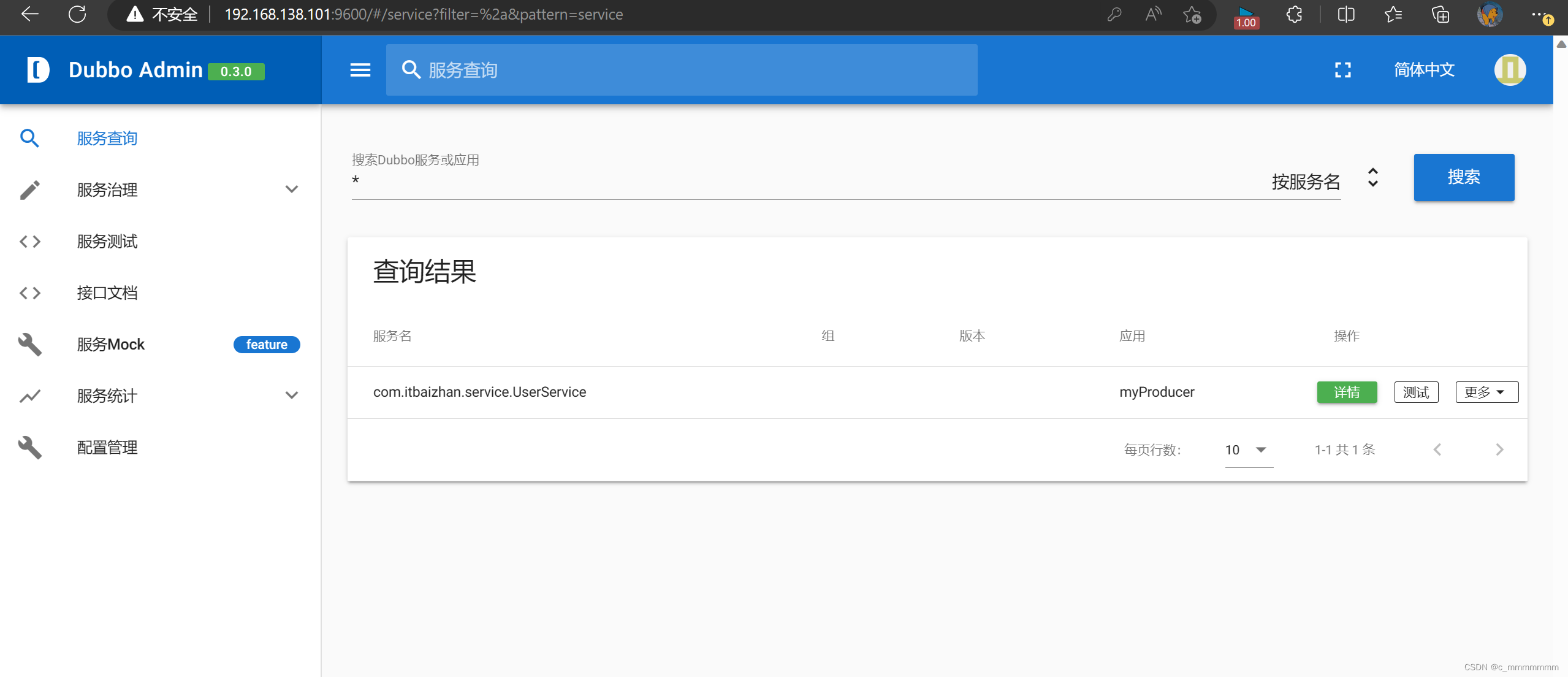This screenshot has width=1568, height=677.
Task: Click the 搜索Dubbo服务或应用 input field
Action: [x=797, y=182]
